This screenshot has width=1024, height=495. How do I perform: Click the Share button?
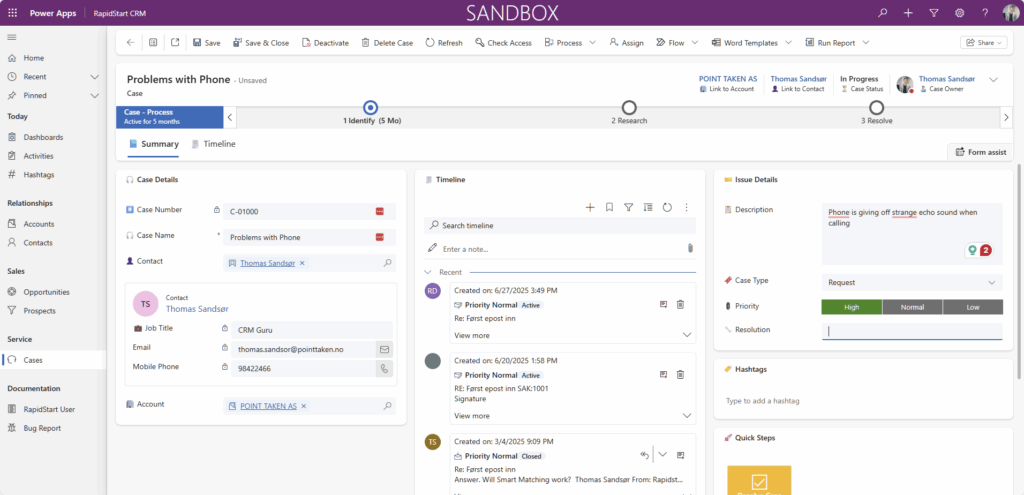984,42
